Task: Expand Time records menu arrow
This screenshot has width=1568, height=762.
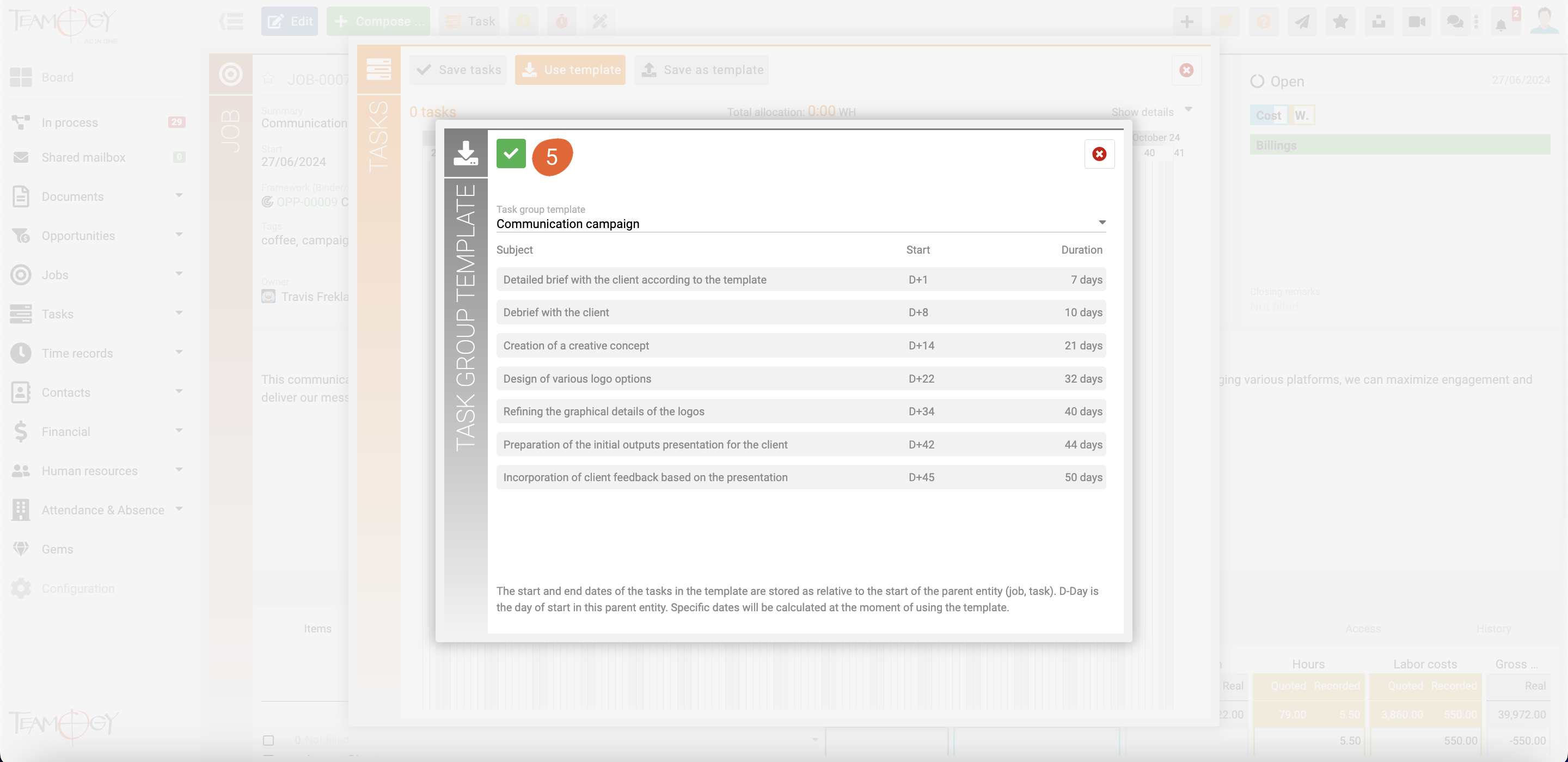Action: [179, 352]
